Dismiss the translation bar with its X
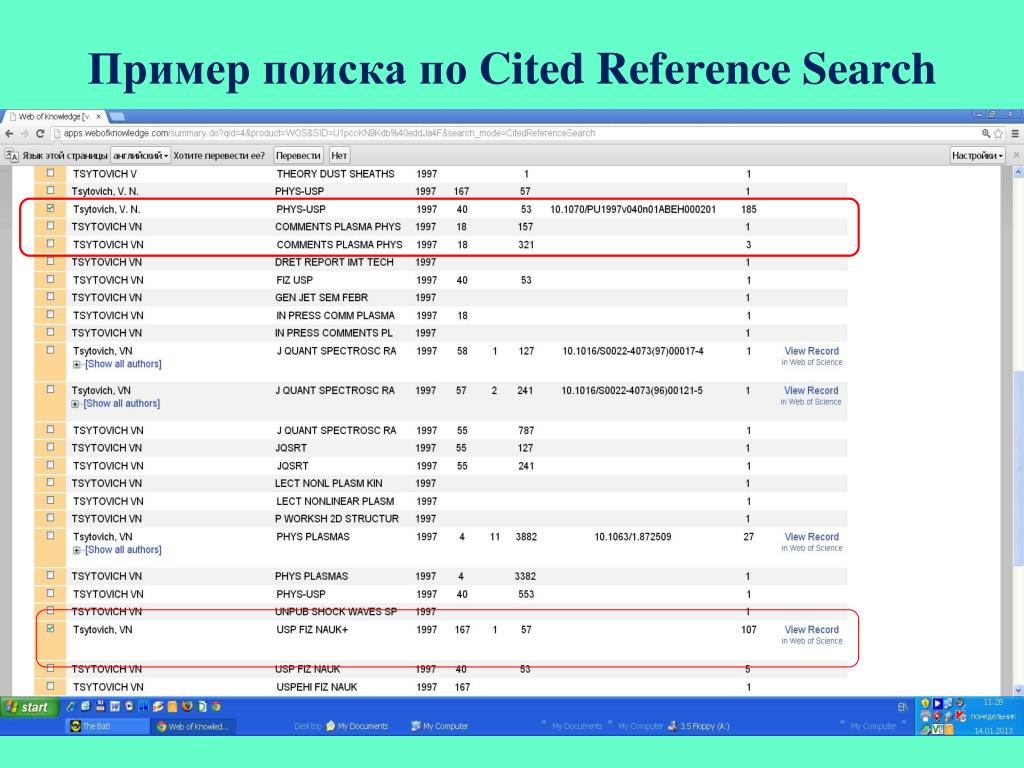This screenshot has height=768, width=1024. [1016, 155]
